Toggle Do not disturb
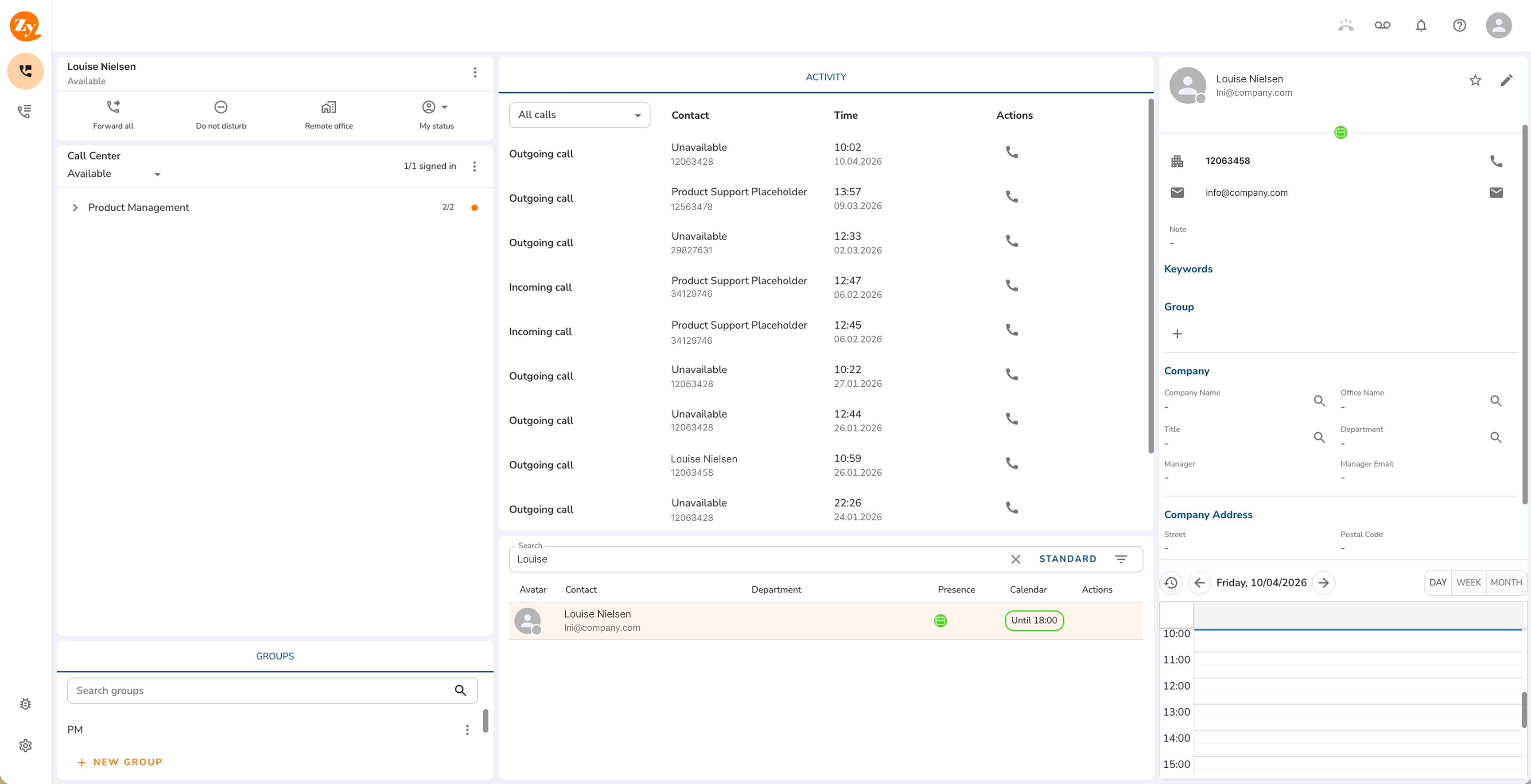The height and width of the screenshot is (784, 1531). pos(221,108)
